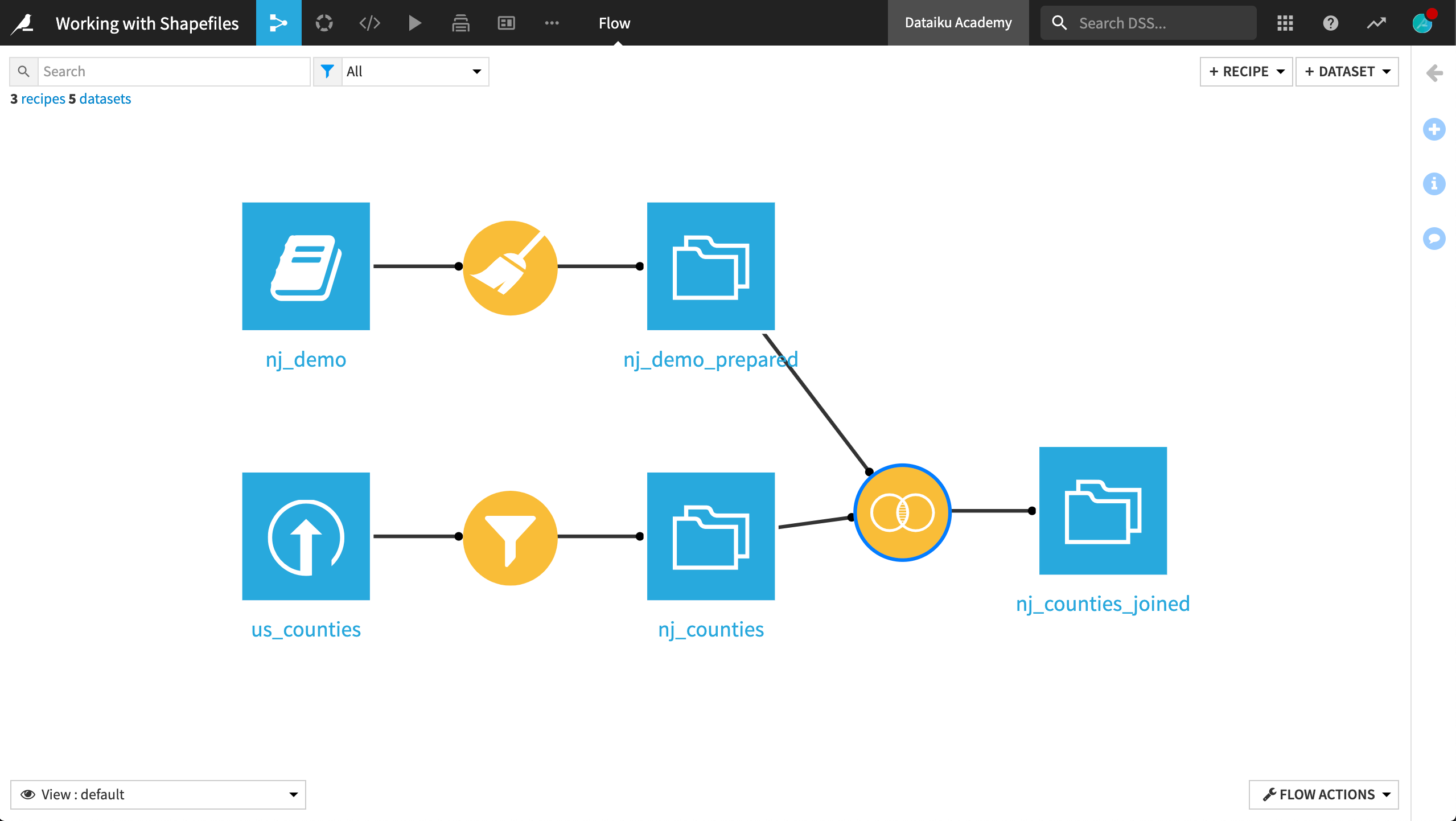The image size is (1456, 821).
Task: Click the blue filter funnel icon
Action: coord(327,71)
